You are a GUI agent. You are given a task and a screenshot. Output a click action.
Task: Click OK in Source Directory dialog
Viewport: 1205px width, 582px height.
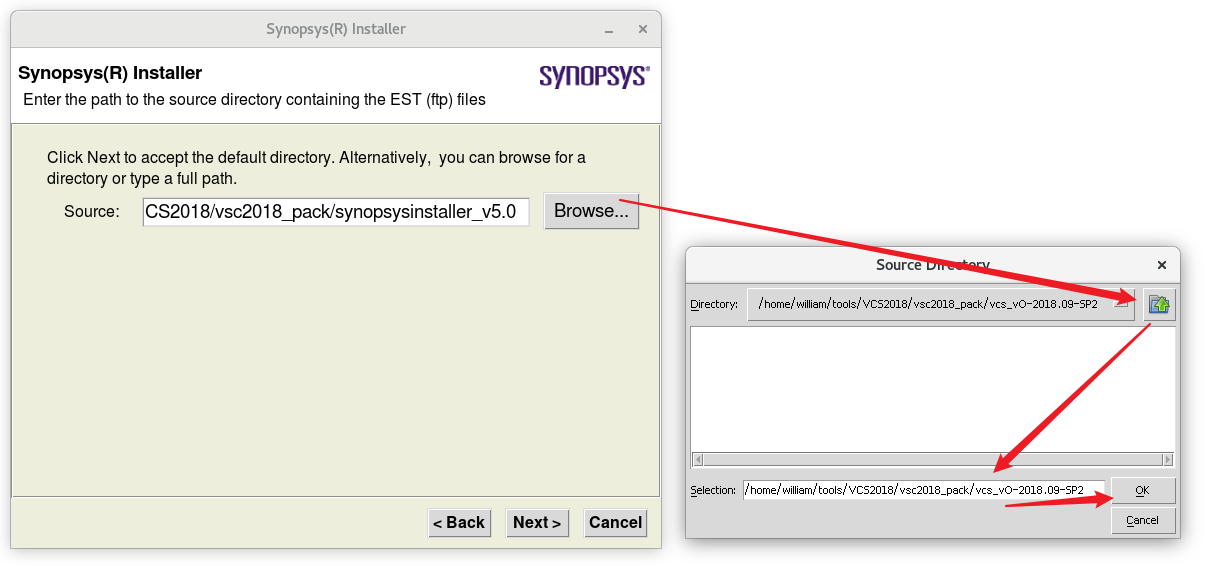(x=1143, y=491)
